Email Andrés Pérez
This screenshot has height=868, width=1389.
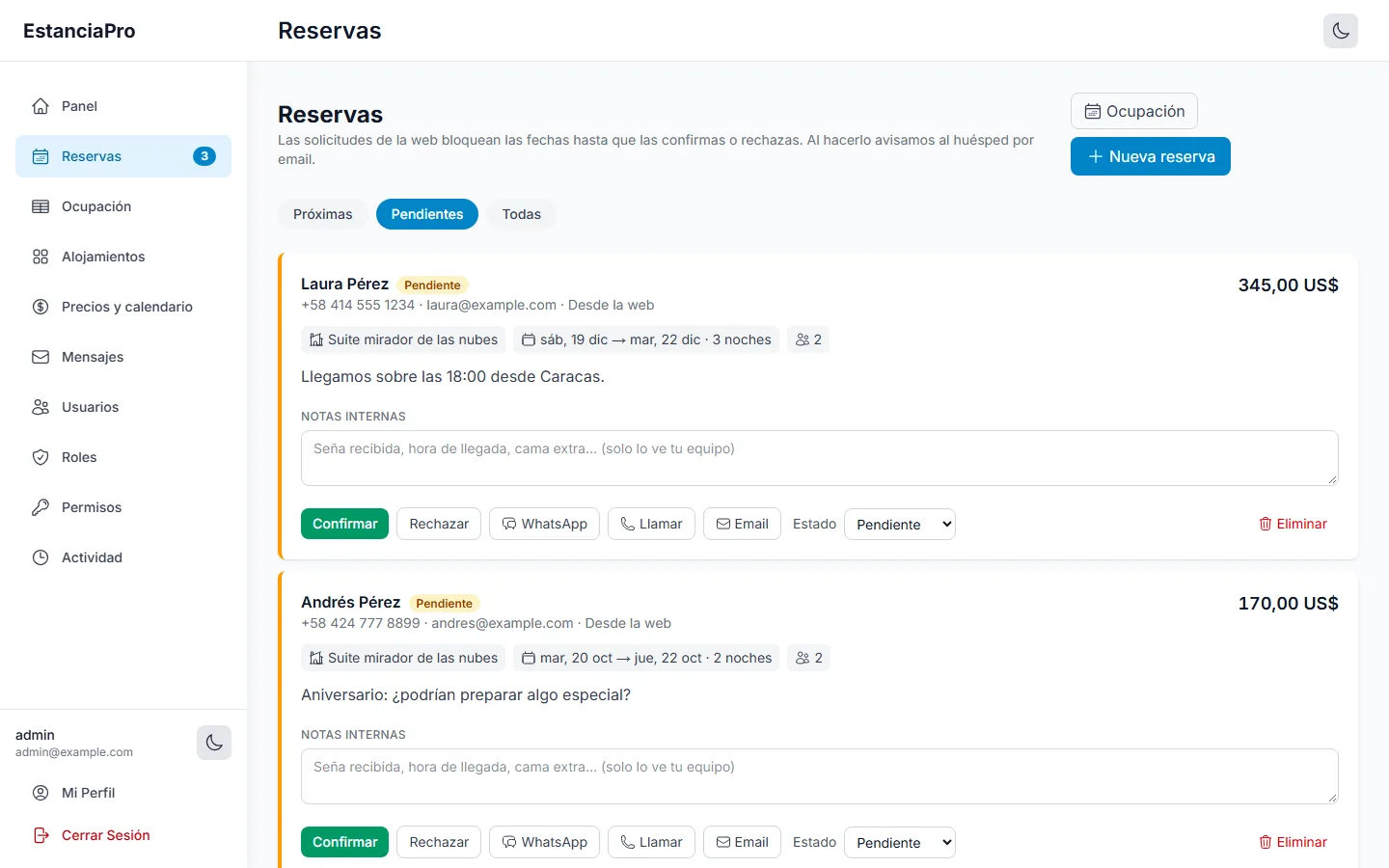point(742,842)
